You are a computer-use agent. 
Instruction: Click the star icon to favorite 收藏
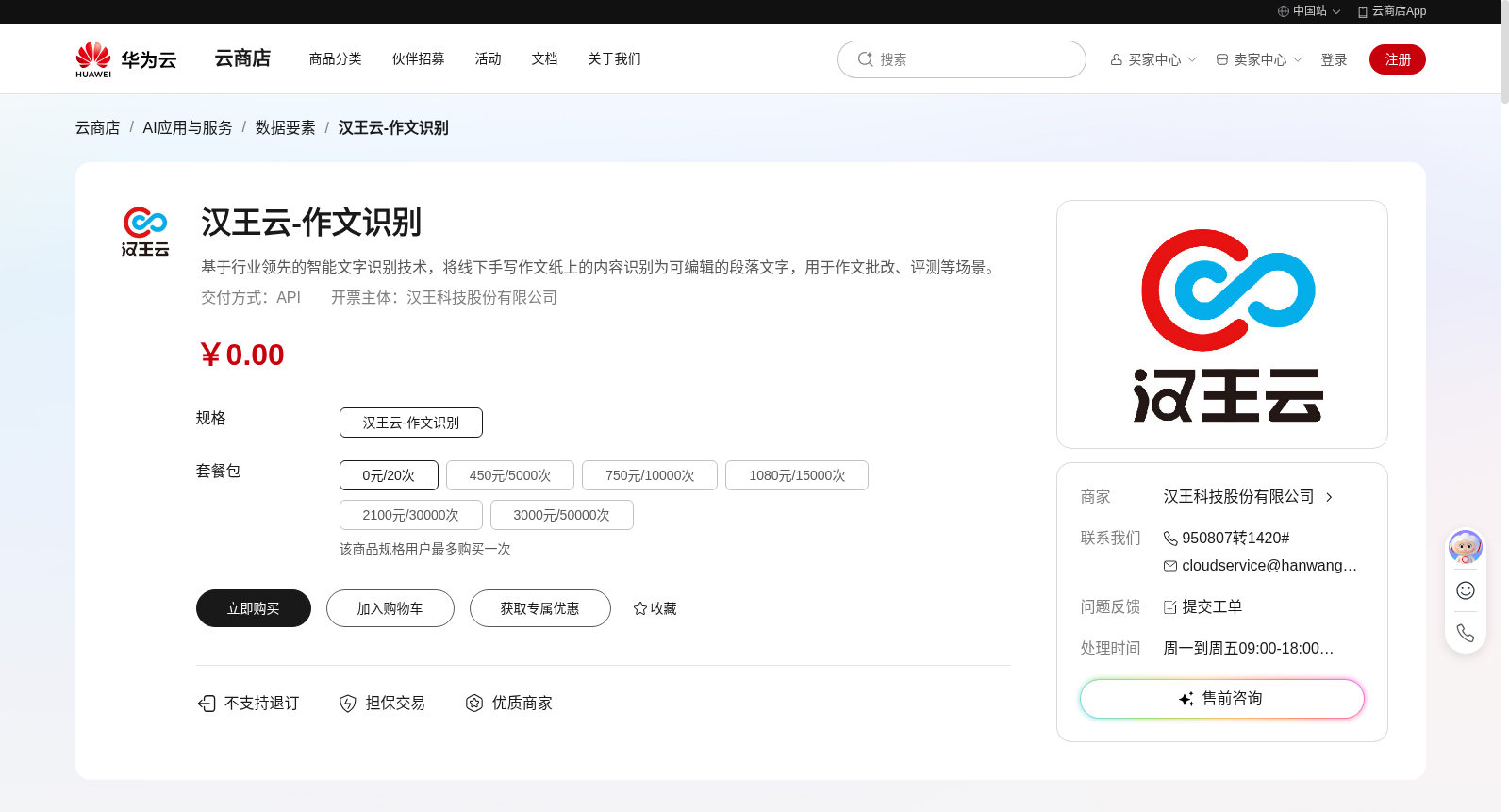click(x=640, y=608)
